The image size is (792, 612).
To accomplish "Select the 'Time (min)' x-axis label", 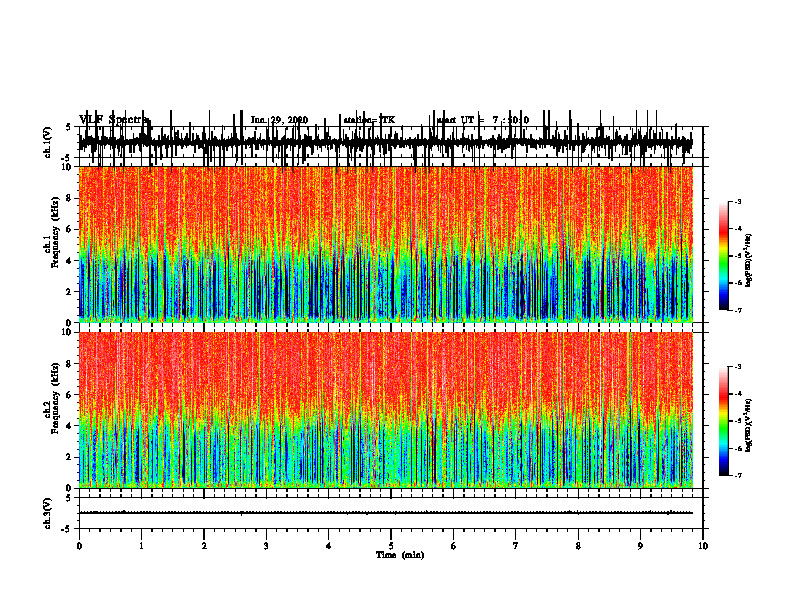I will click(x=400, y=555).
